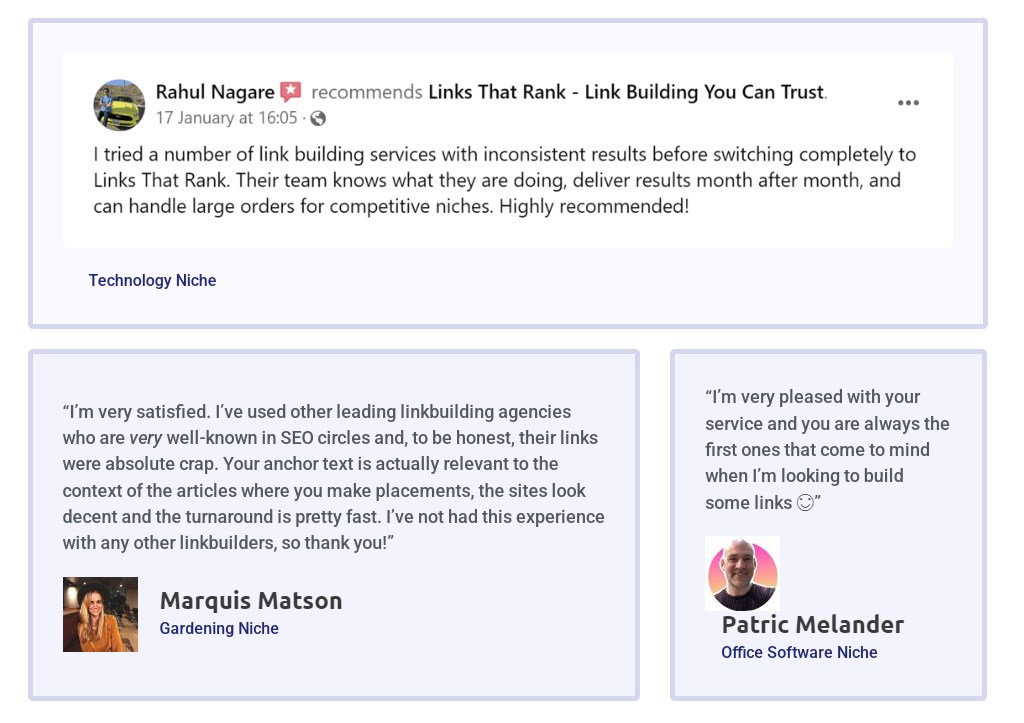Click the Patric Melander name heading

812,624
